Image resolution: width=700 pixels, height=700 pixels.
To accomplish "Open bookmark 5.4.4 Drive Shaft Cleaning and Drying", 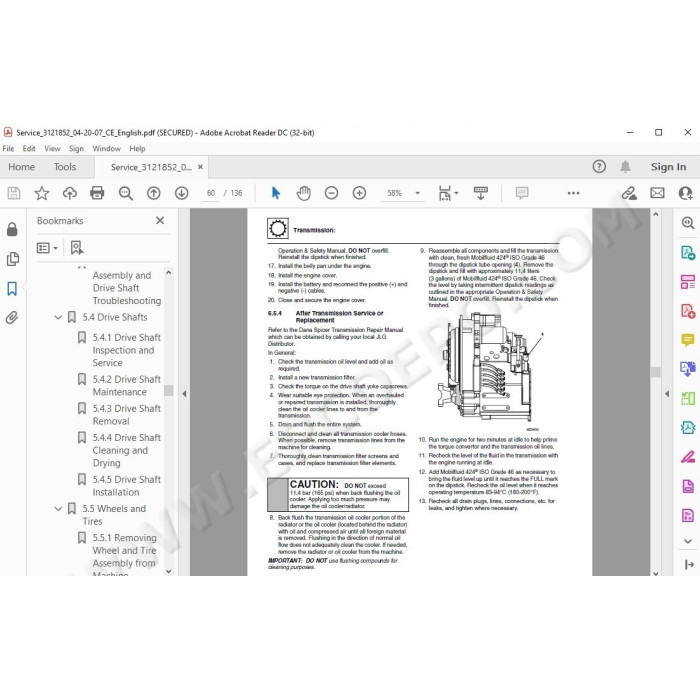I will tap(126, 450).
